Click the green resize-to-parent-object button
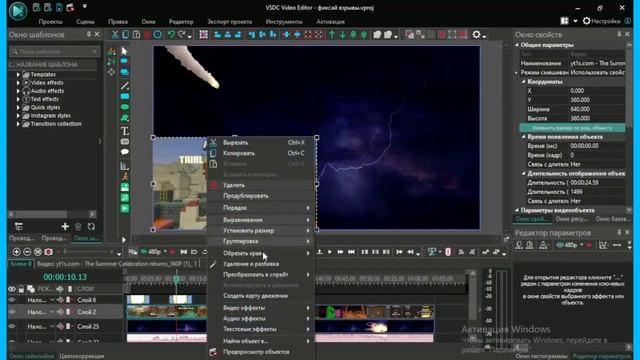The height and width of the screenshot is (360, 640). (x=572, y=128)
